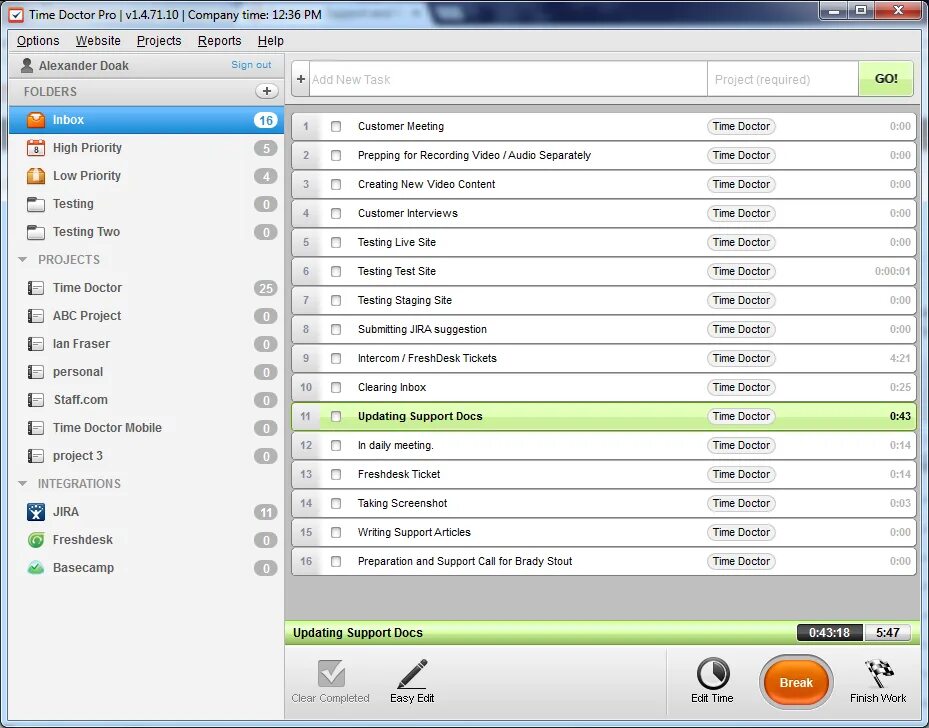Screen dimensions: 929x728
Task: Click the Staff.com project icon
Action: click(x=36, y=400)
